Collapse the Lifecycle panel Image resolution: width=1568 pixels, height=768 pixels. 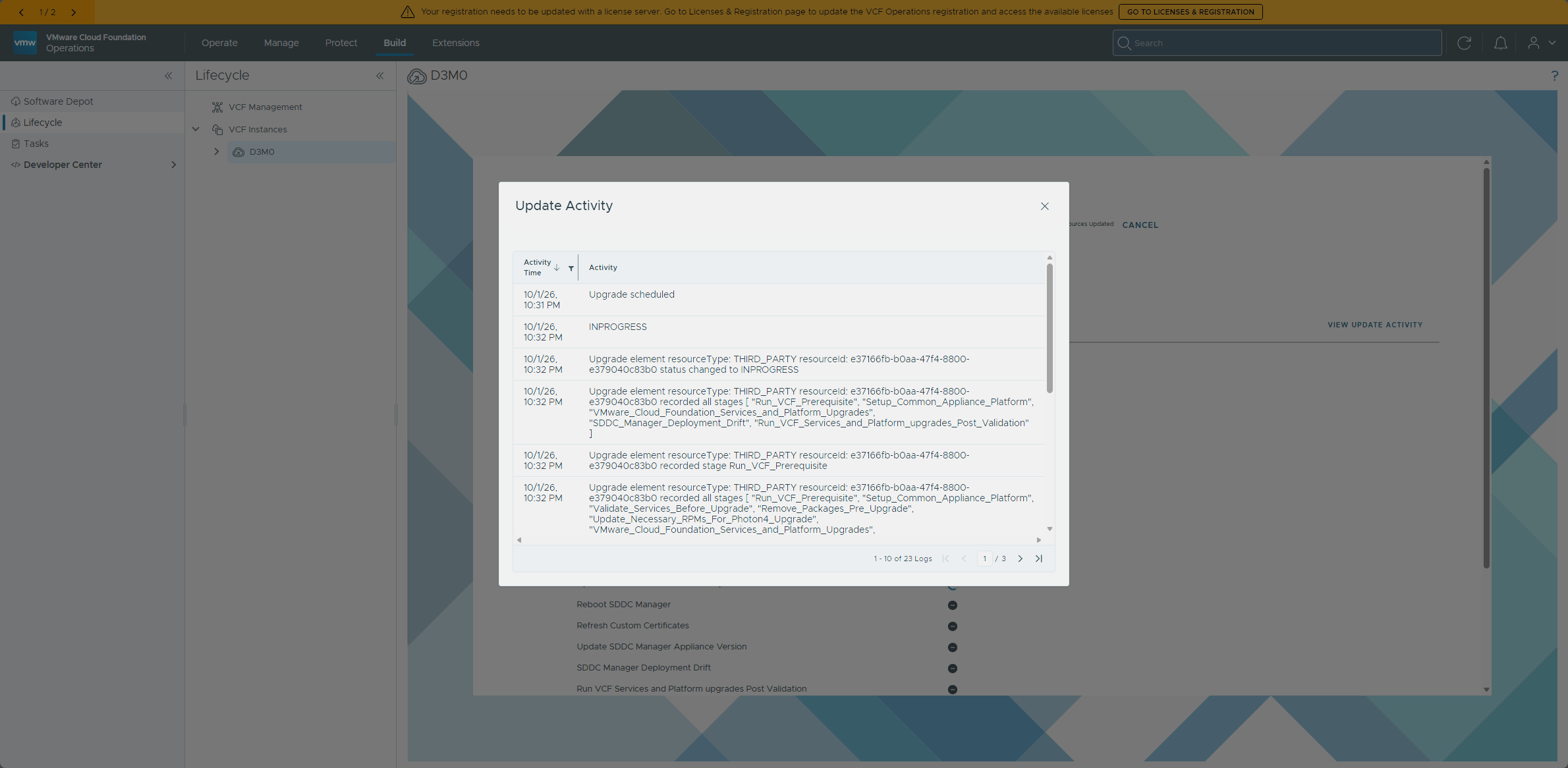coord(380,76)
